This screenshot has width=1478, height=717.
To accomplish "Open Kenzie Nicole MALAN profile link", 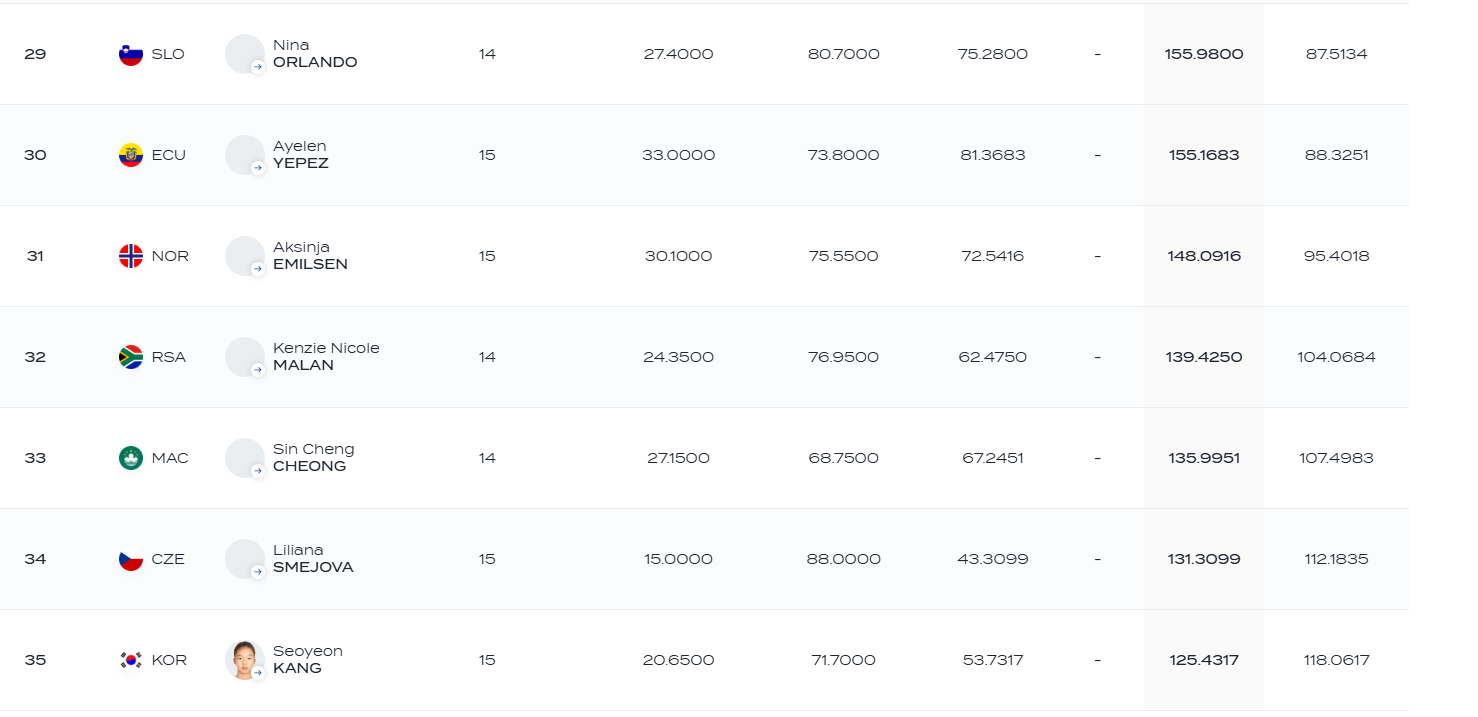I will click(x=326, y=357).
